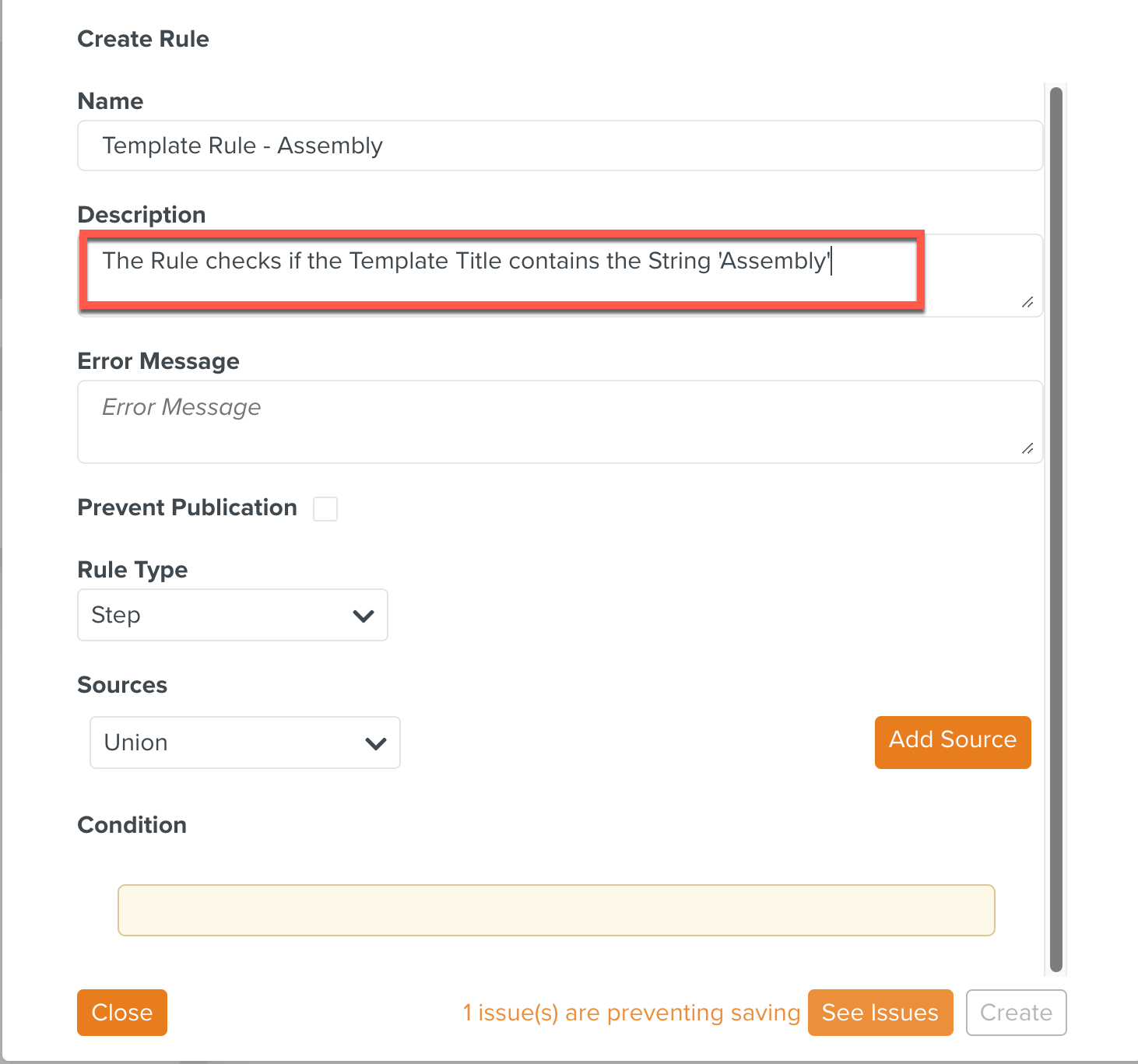Enable the Prevent Publication checkbox

point(325,509)
